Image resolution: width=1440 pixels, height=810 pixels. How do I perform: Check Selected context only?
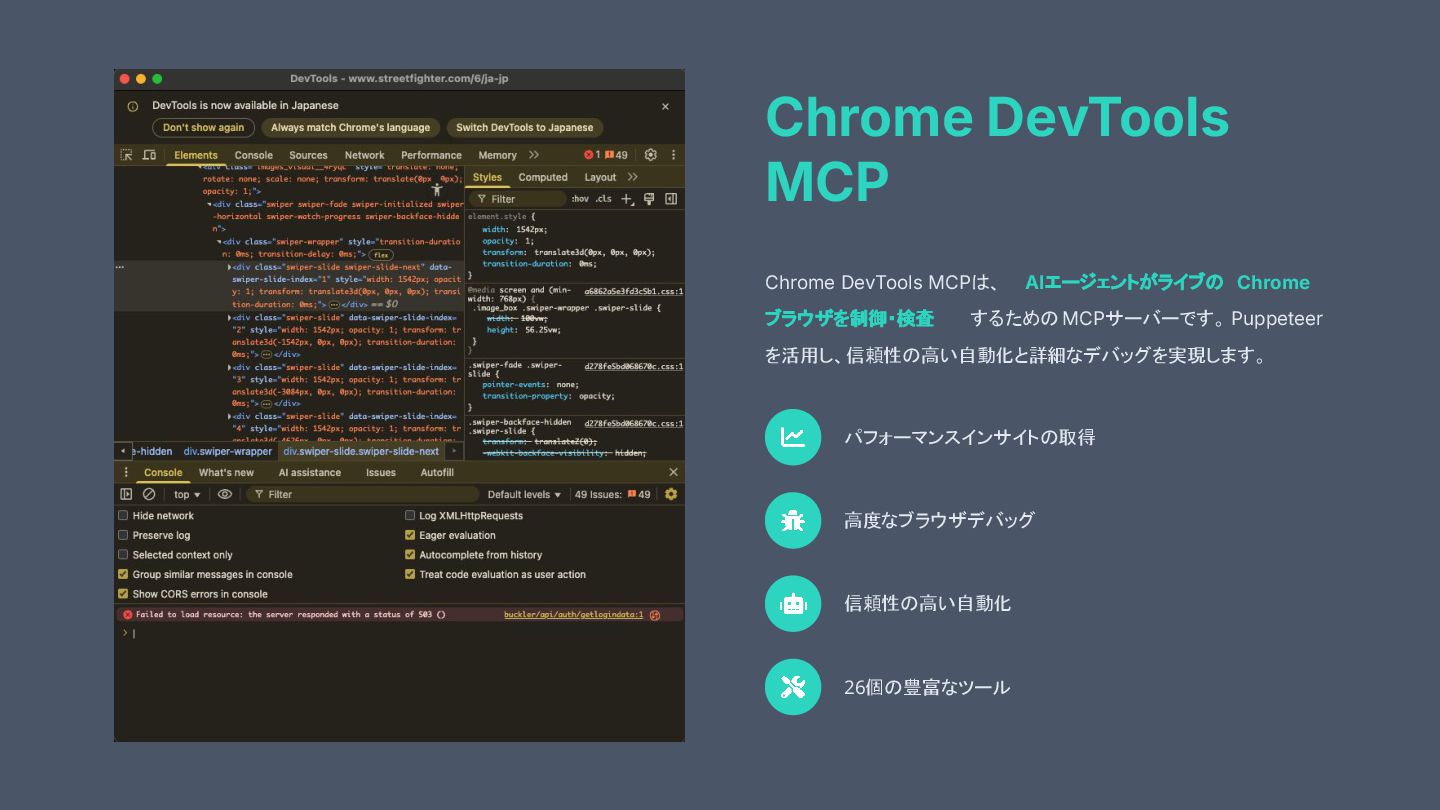123,555
